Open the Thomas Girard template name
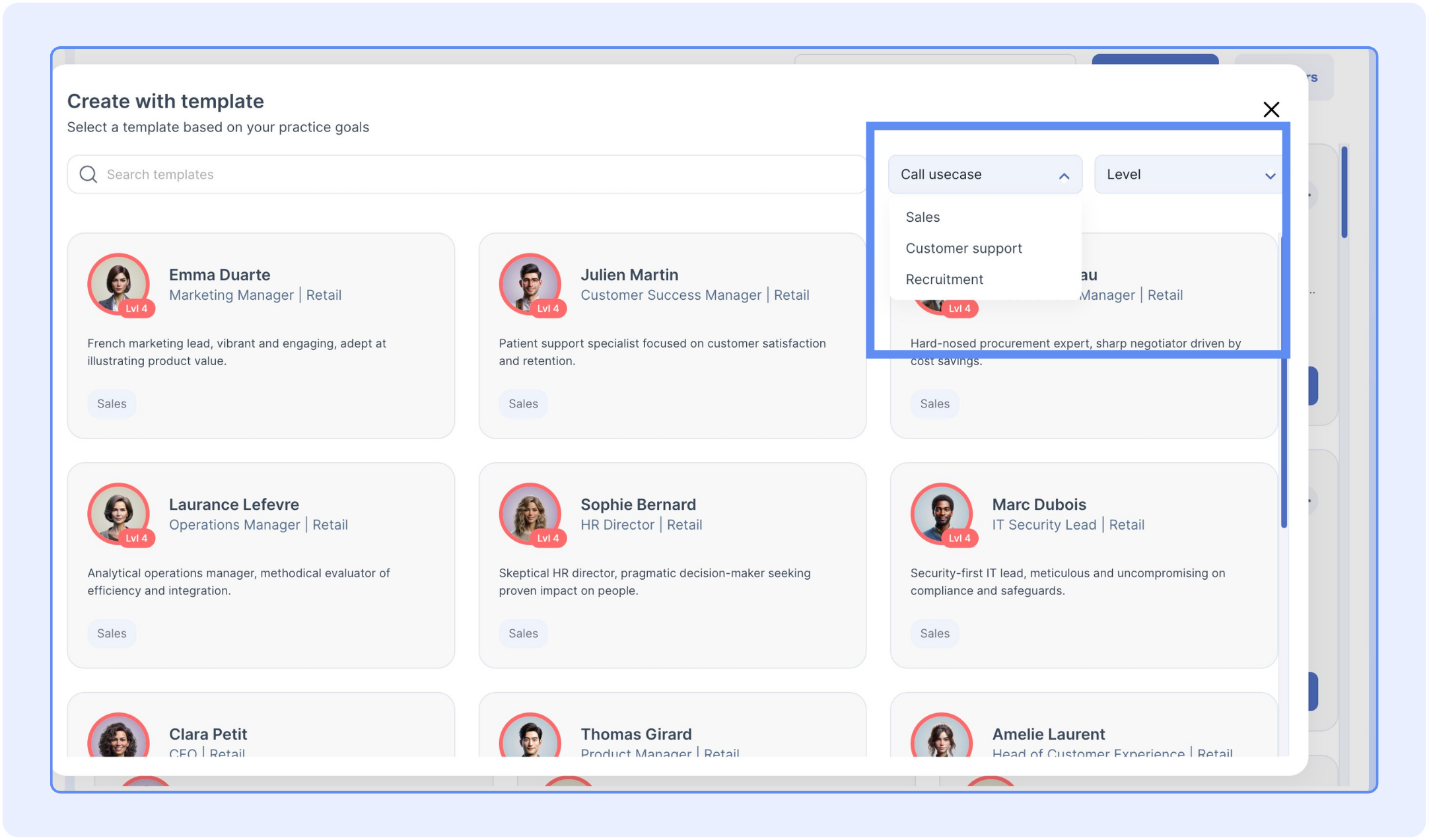Image resolution: width=1429 pixels, height=840 pixels. click(636, 734)
